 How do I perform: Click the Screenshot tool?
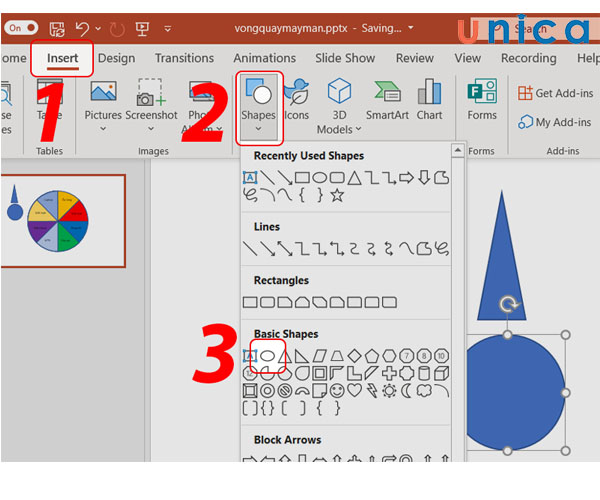point(150,100)
